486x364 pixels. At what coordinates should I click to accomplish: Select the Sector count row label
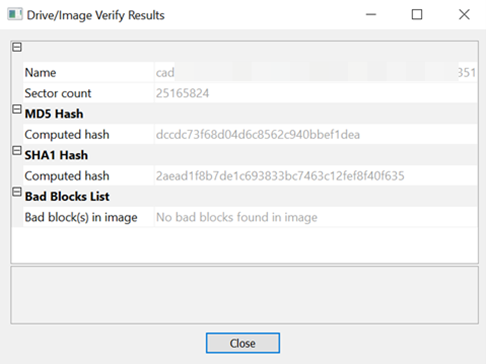coord(58,93)
